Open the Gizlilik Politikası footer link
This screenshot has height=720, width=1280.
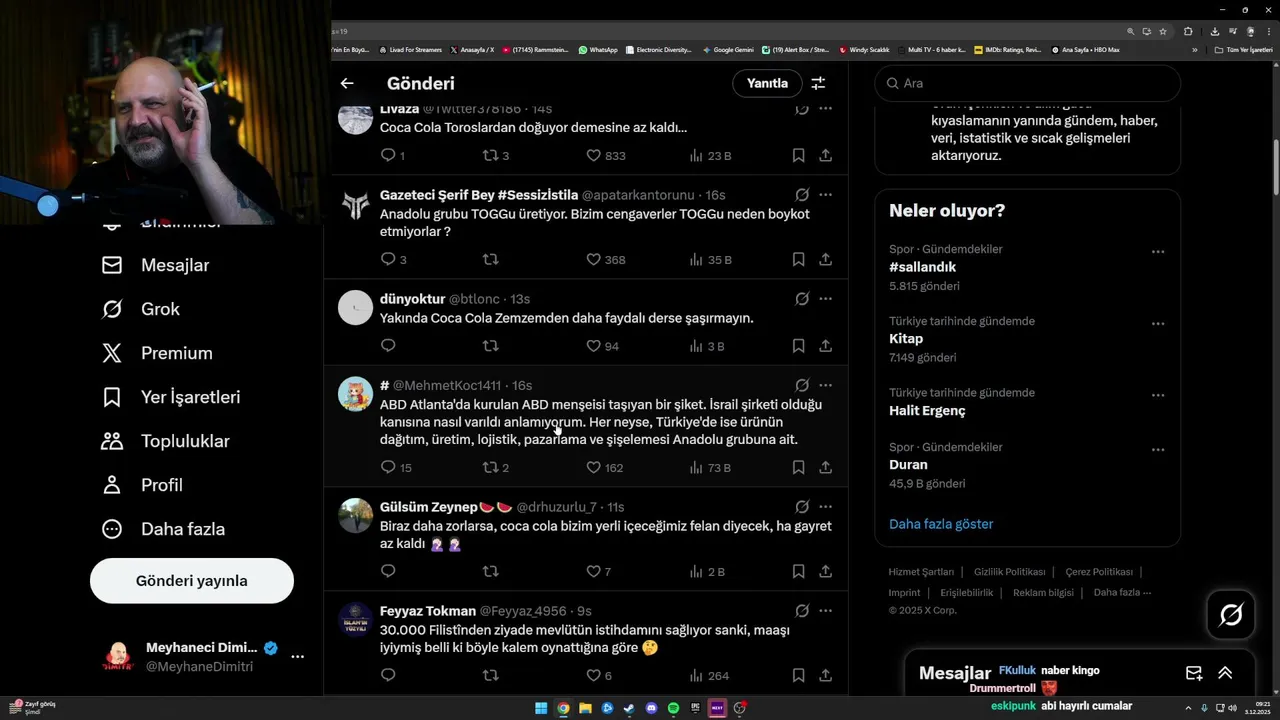coord(1009,572)
